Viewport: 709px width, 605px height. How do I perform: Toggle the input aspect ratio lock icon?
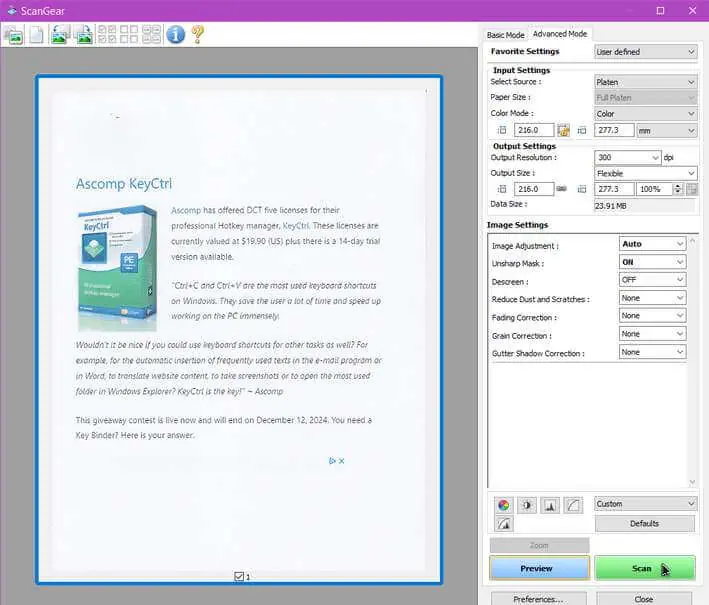[563, 130]
